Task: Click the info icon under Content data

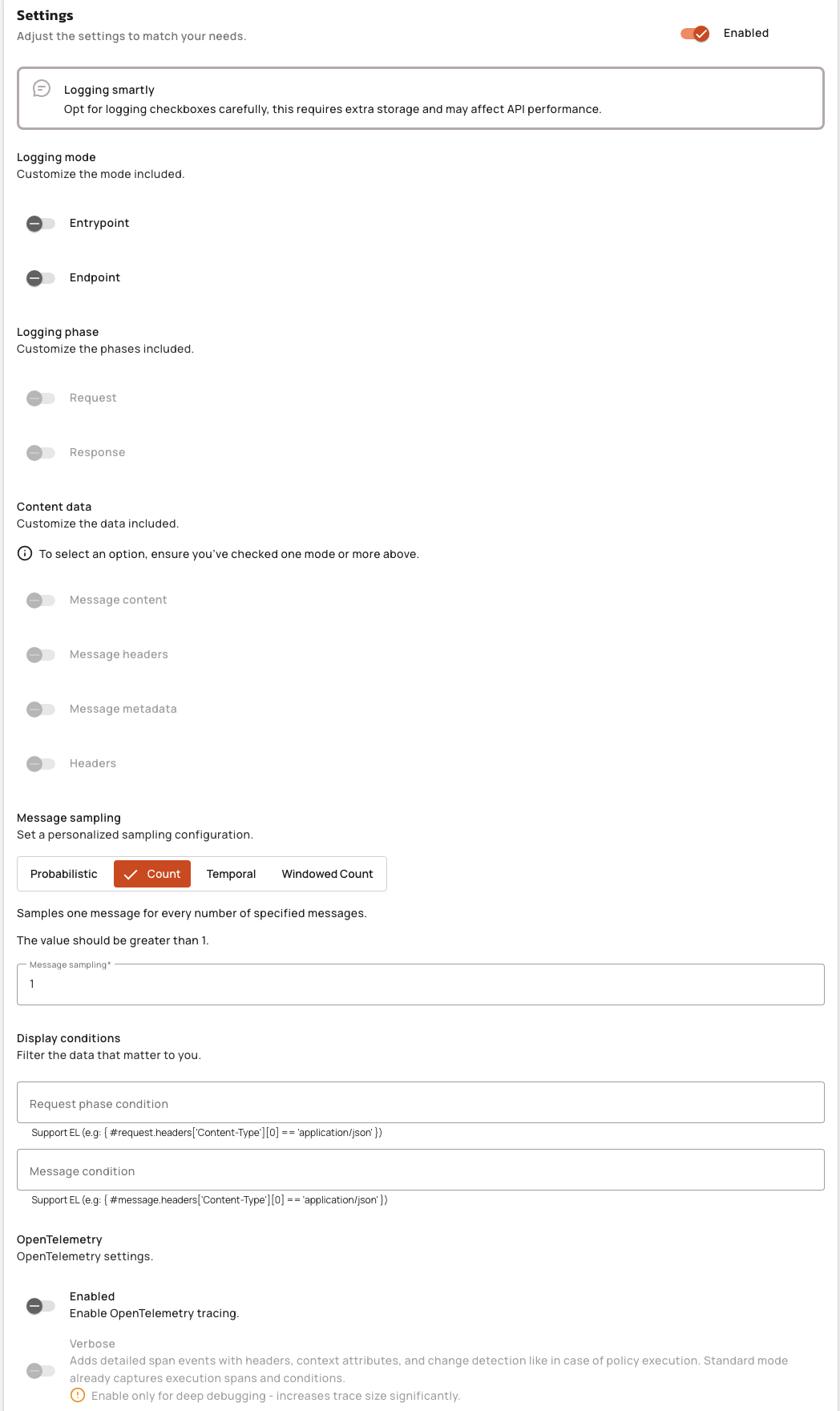Action: coord(25,554)
